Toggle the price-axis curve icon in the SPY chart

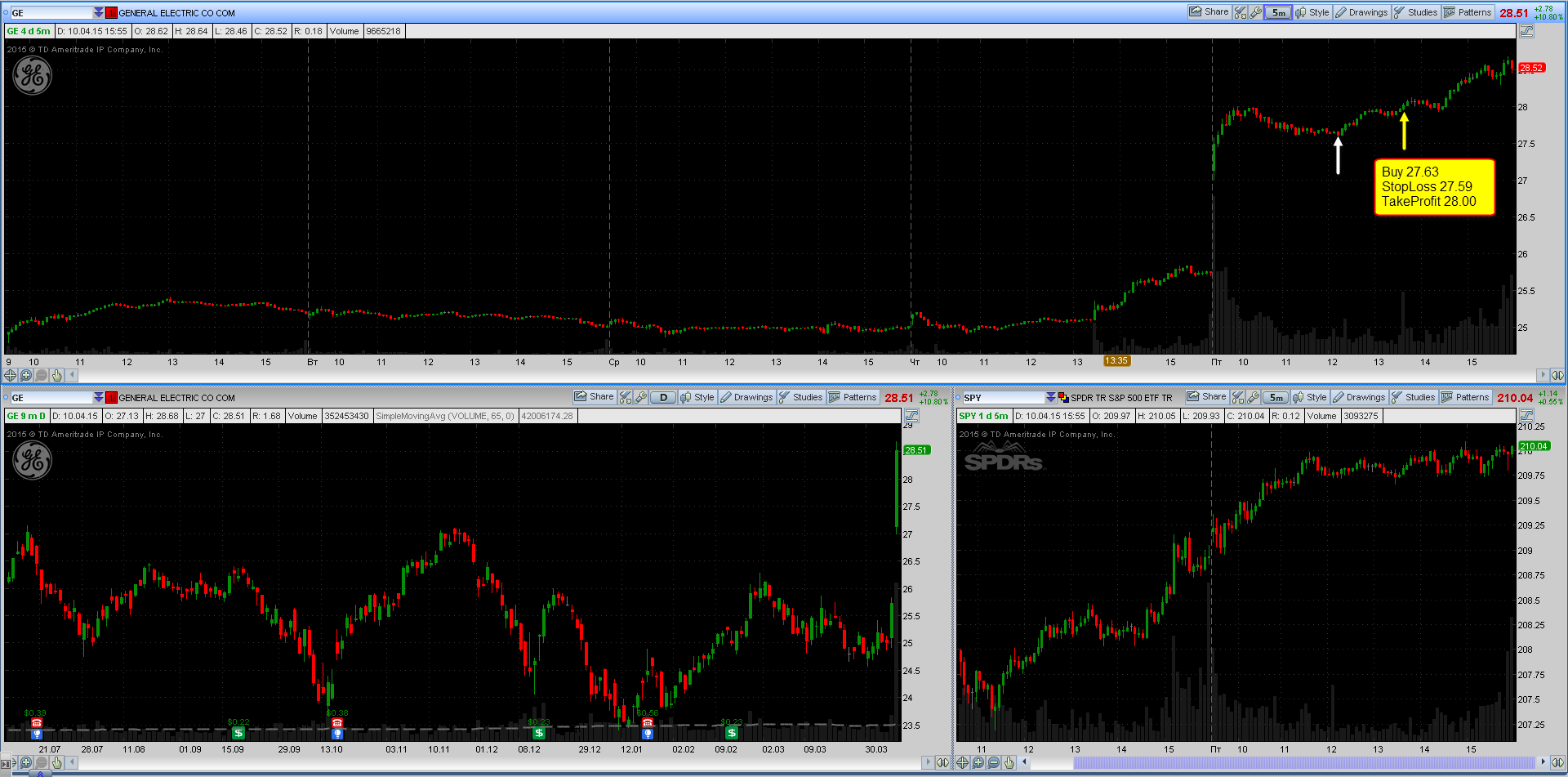pos(1526,416)
